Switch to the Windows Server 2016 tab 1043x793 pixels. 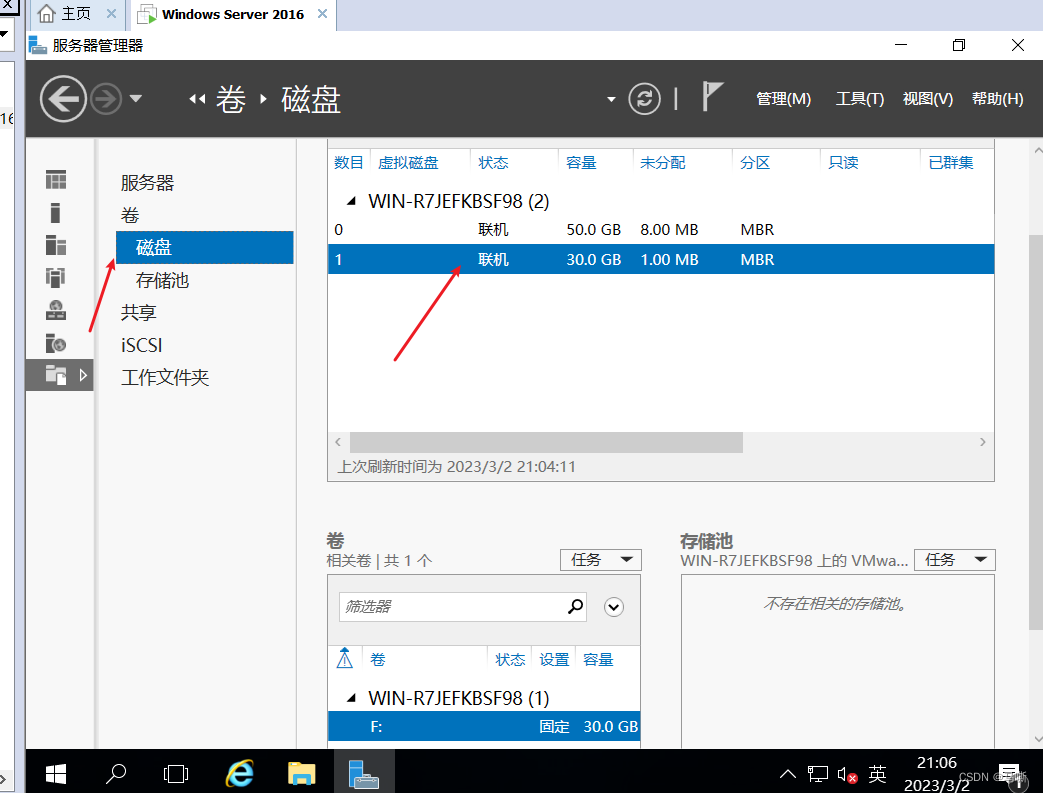point(232,15)
